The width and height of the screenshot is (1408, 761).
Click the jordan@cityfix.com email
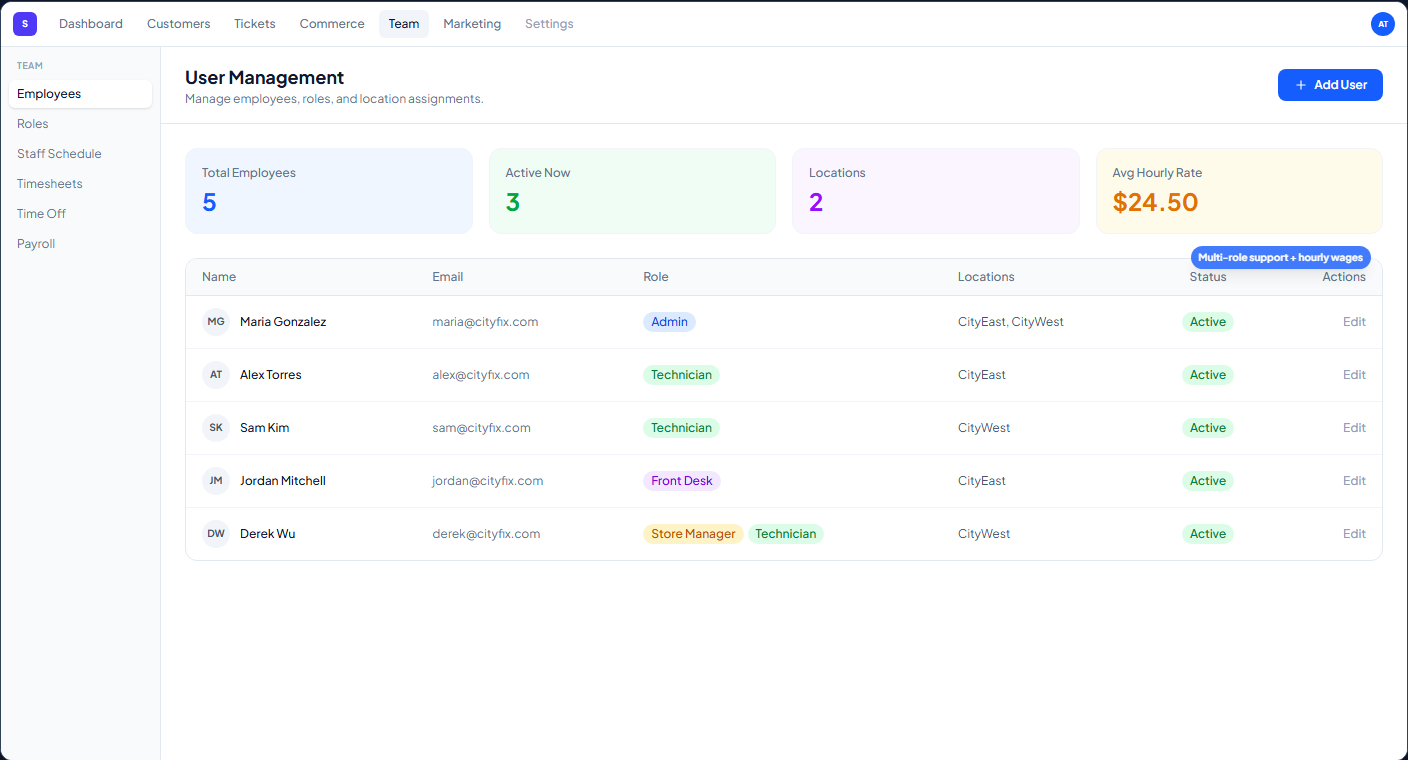tap(488, 481)
